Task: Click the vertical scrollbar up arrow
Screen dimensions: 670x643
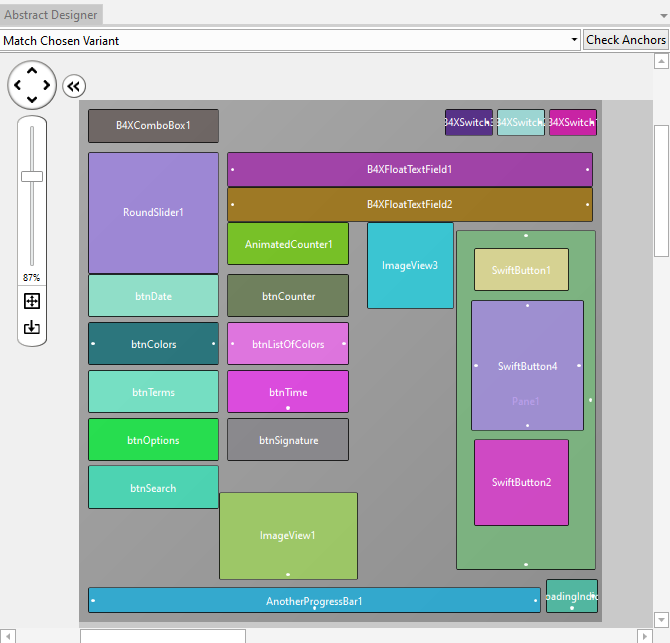Action: pos(661,61)
